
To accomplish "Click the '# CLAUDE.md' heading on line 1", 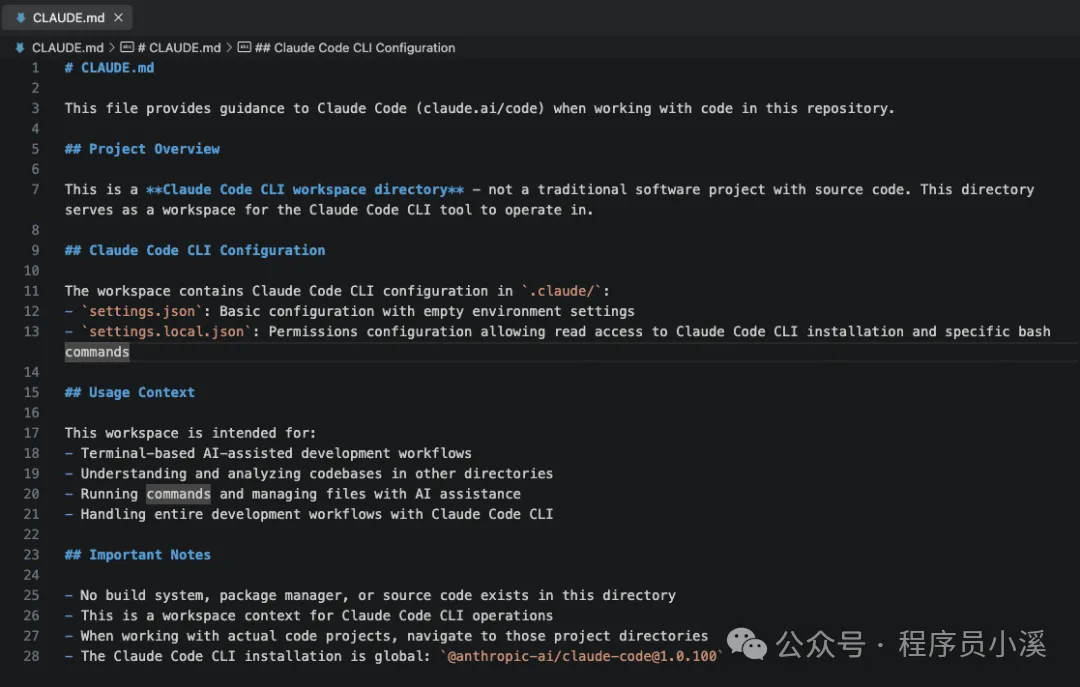I will [x=110, y=68].
